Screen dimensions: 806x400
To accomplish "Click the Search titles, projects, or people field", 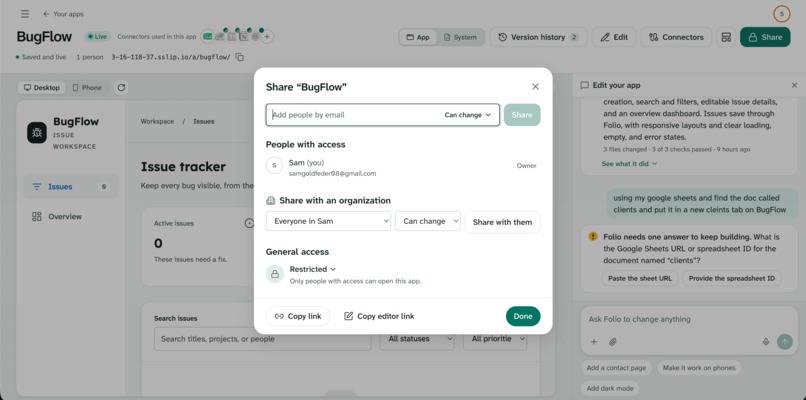I will coord(262,339).
